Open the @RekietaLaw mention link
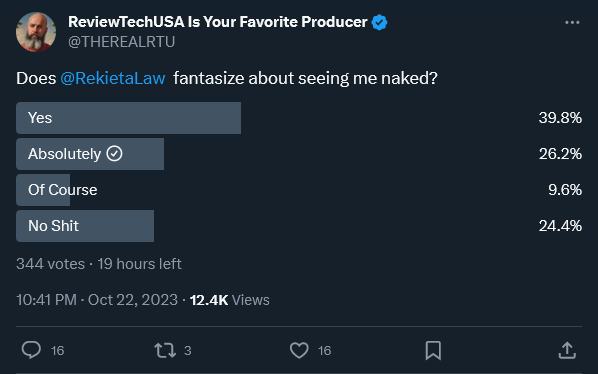598x374 pixels. click(113, 79)
